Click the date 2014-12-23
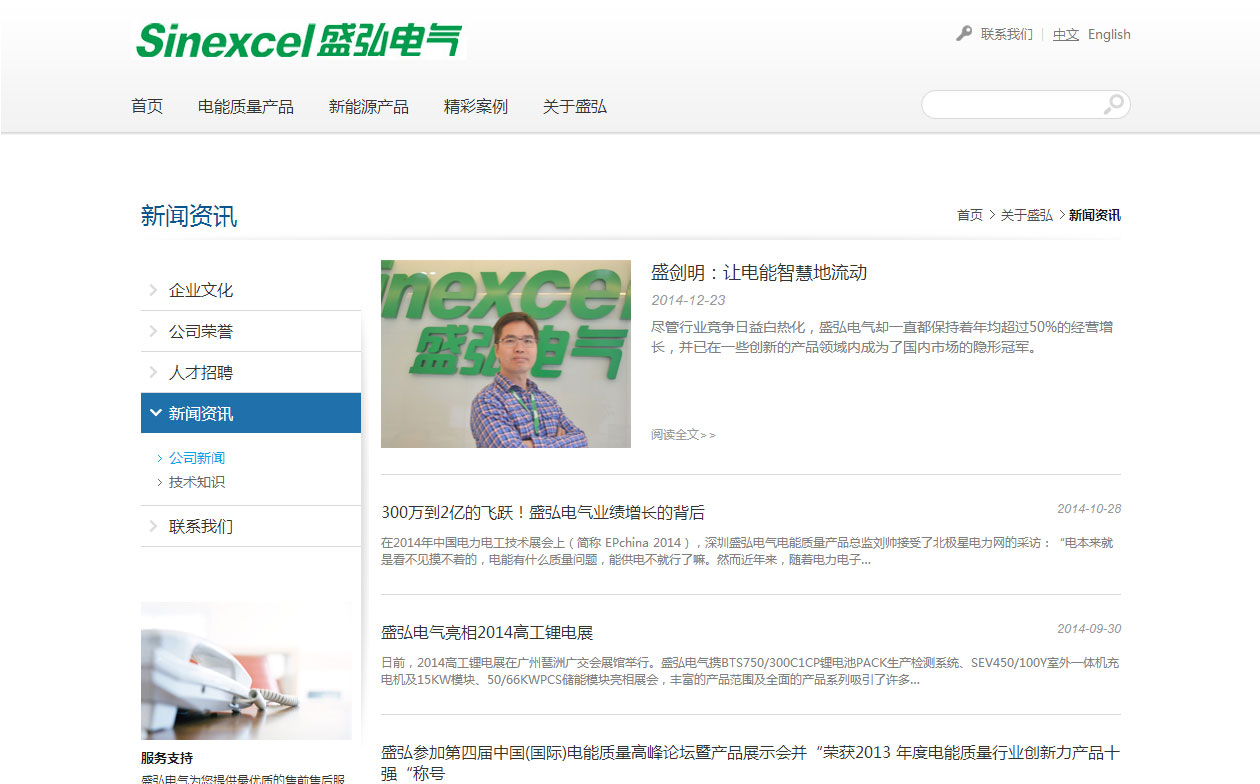 tap(688, 300)
